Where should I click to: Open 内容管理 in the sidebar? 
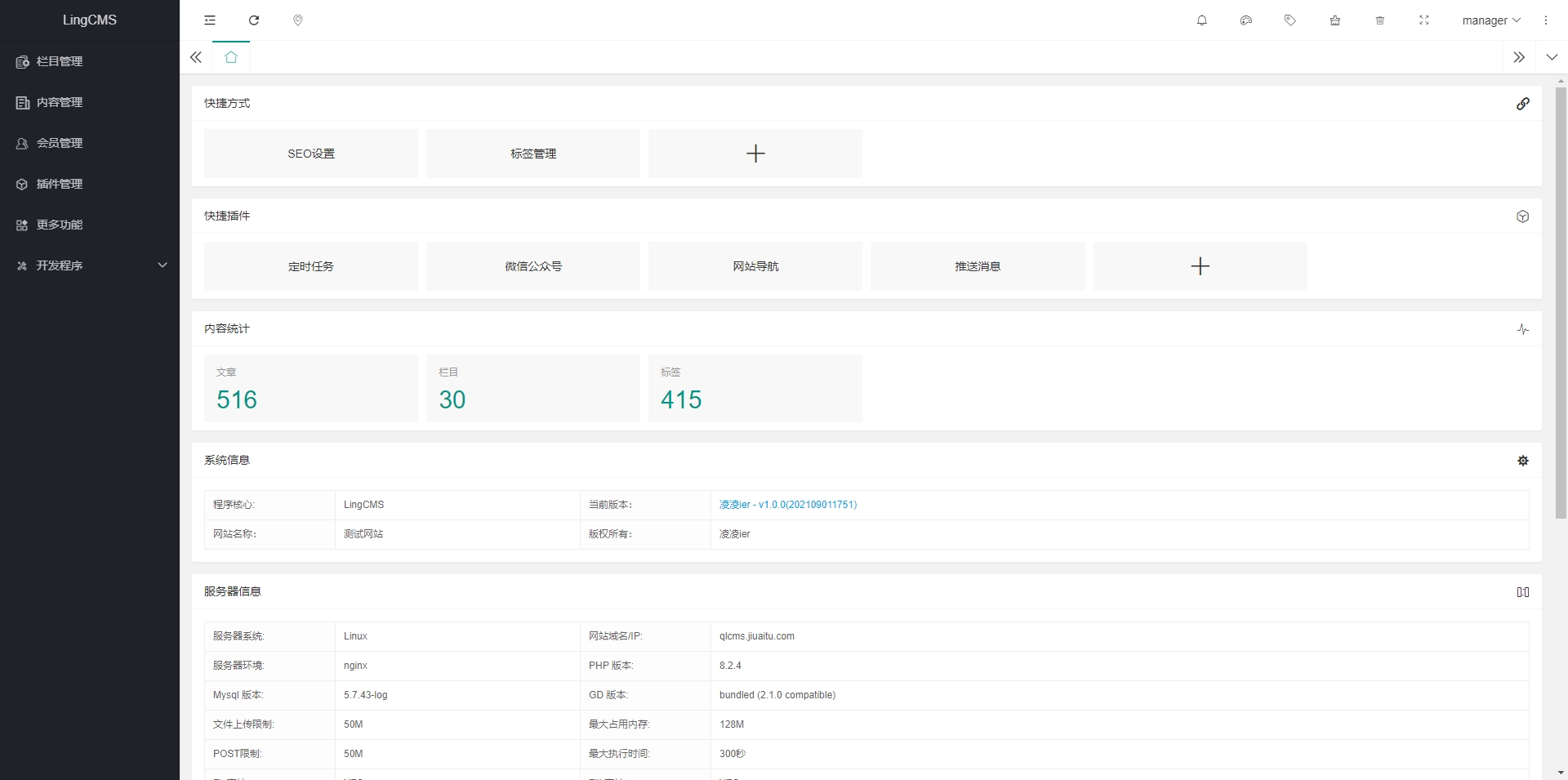tap(90, 102)
